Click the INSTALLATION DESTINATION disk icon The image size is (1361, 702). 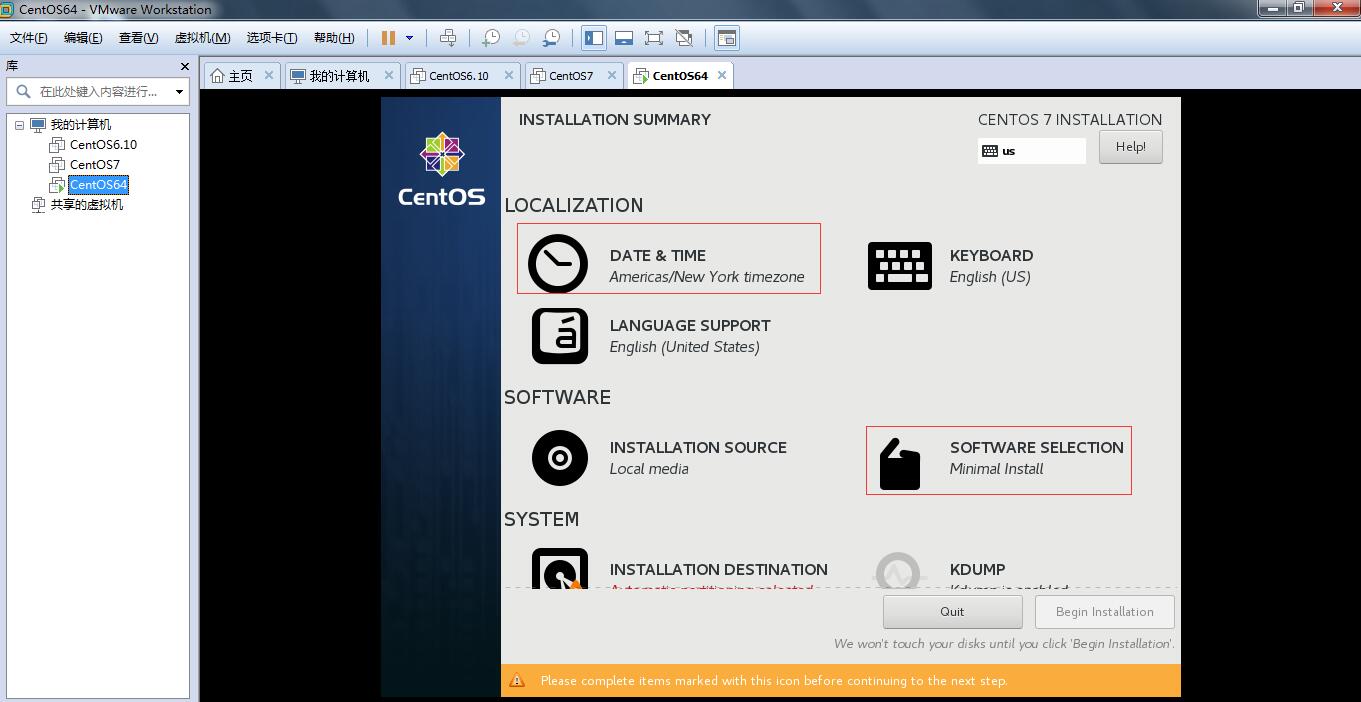click(560, 570)
